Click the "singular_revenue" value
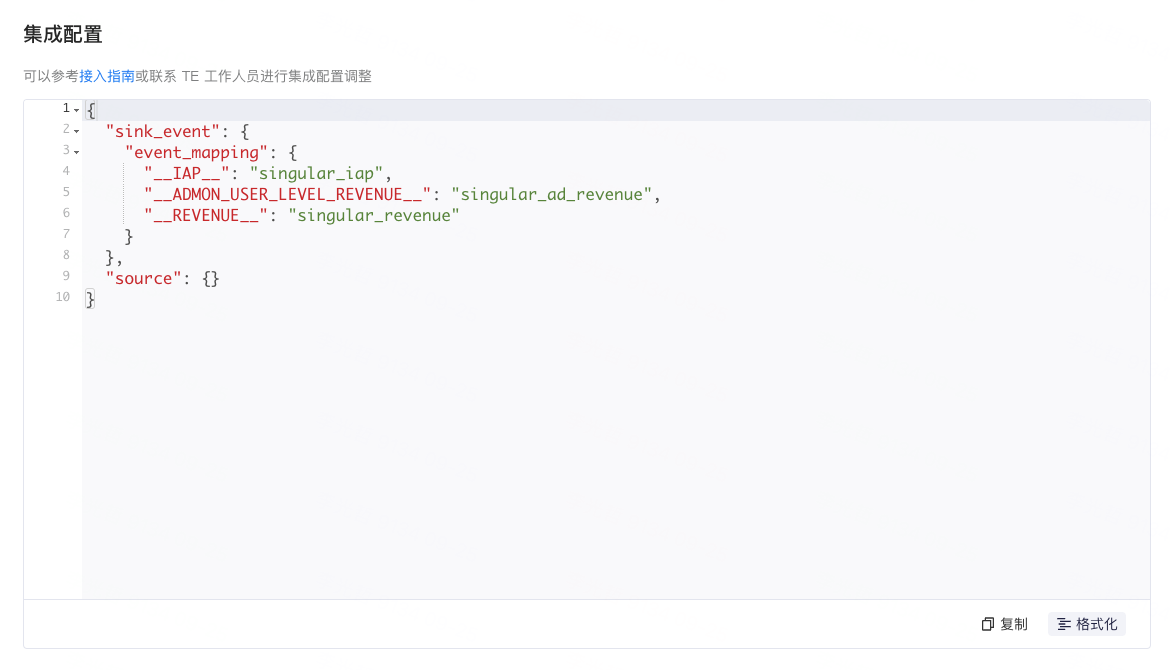The image size is (1174, 670). click(374, 216)
